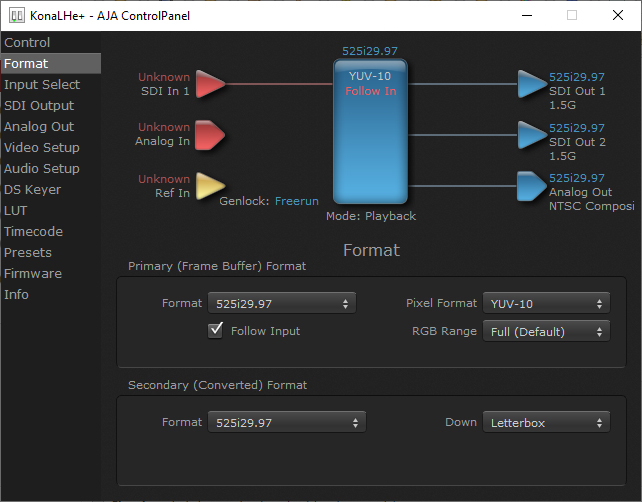
Task: Click the Secondary (Converted) Format heading
Action: [217, 385]
